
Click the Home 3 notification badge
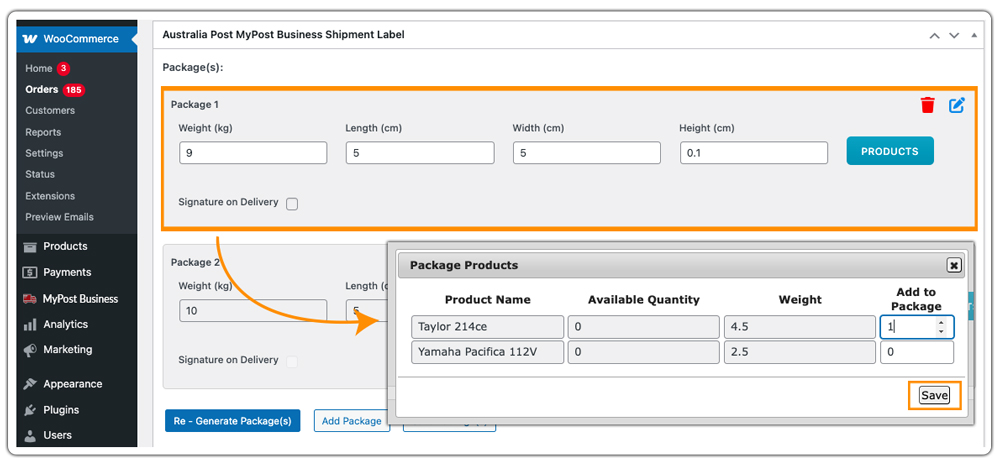point(63,68)
